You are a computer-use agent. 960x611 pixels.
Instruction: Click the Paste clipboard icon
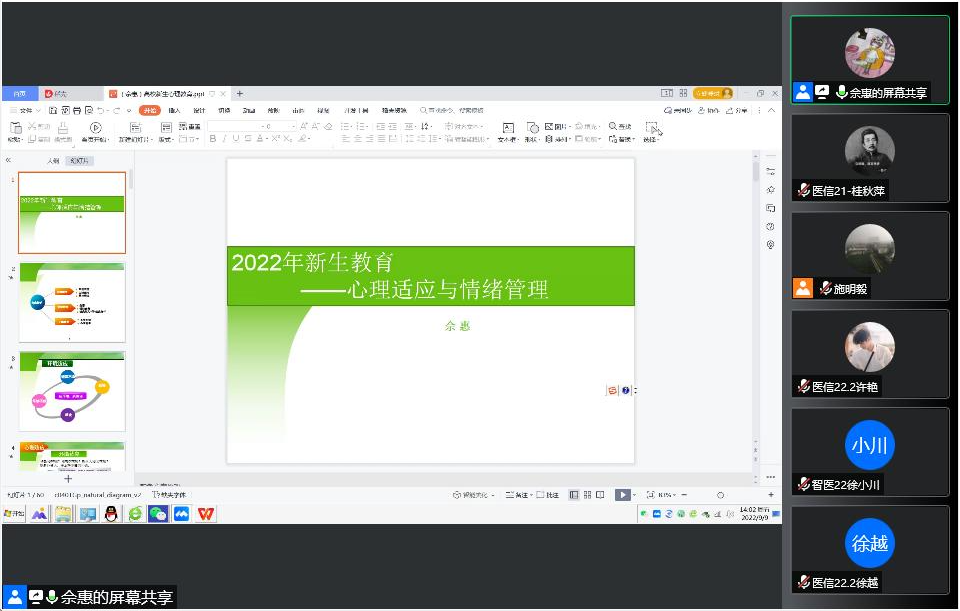tap(15, 127)
